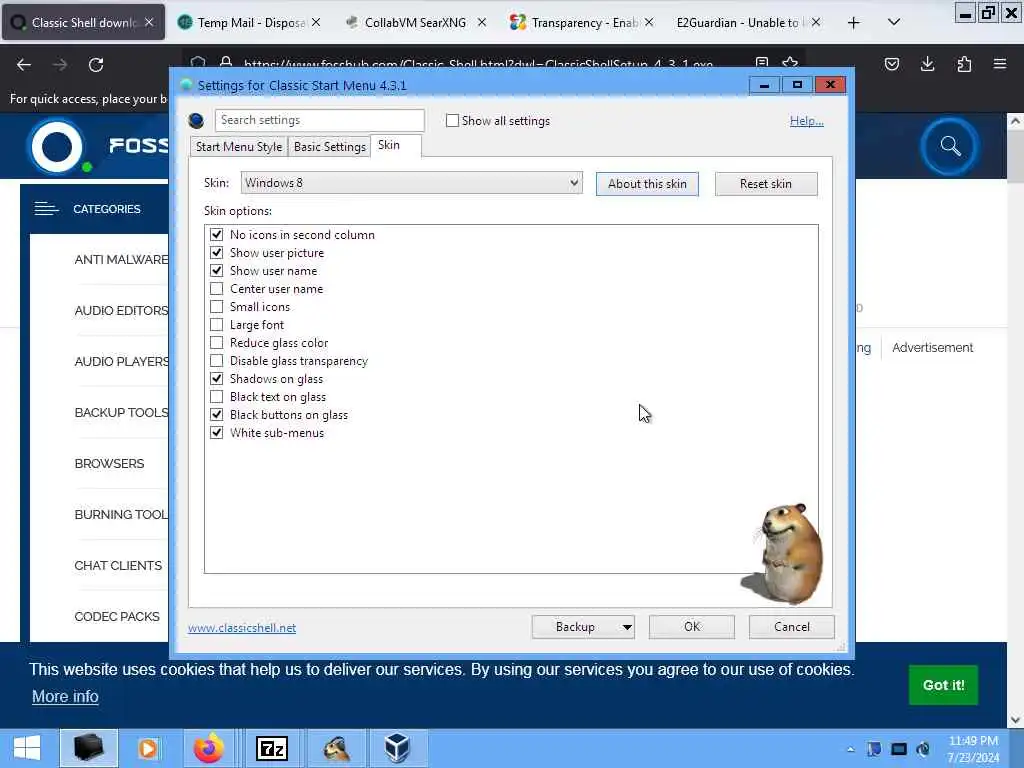Open the Help link
The image size is (1024, 768).
(x=807, y=121)
